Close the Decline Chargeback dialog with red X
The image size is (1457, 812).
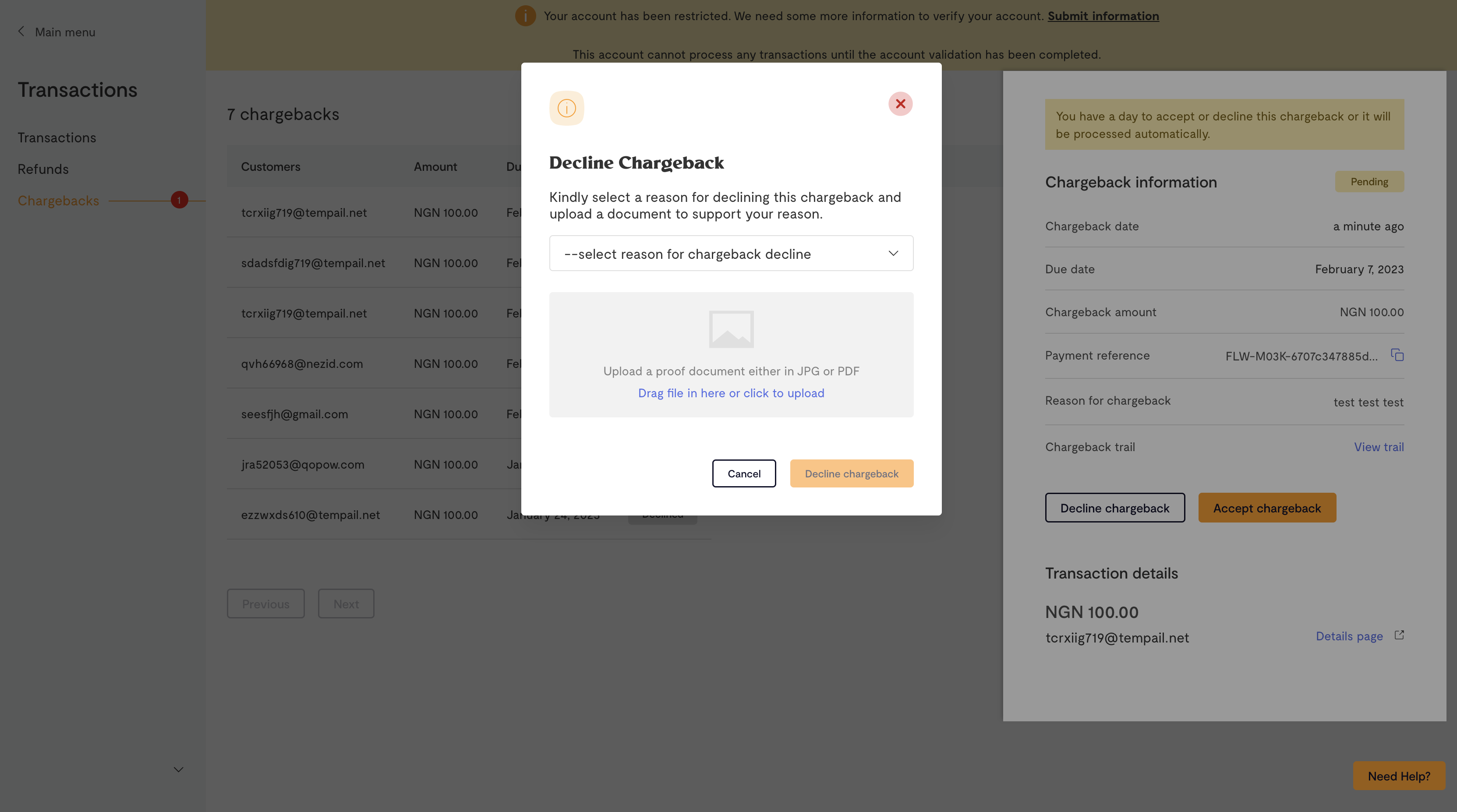coord(900,104)
